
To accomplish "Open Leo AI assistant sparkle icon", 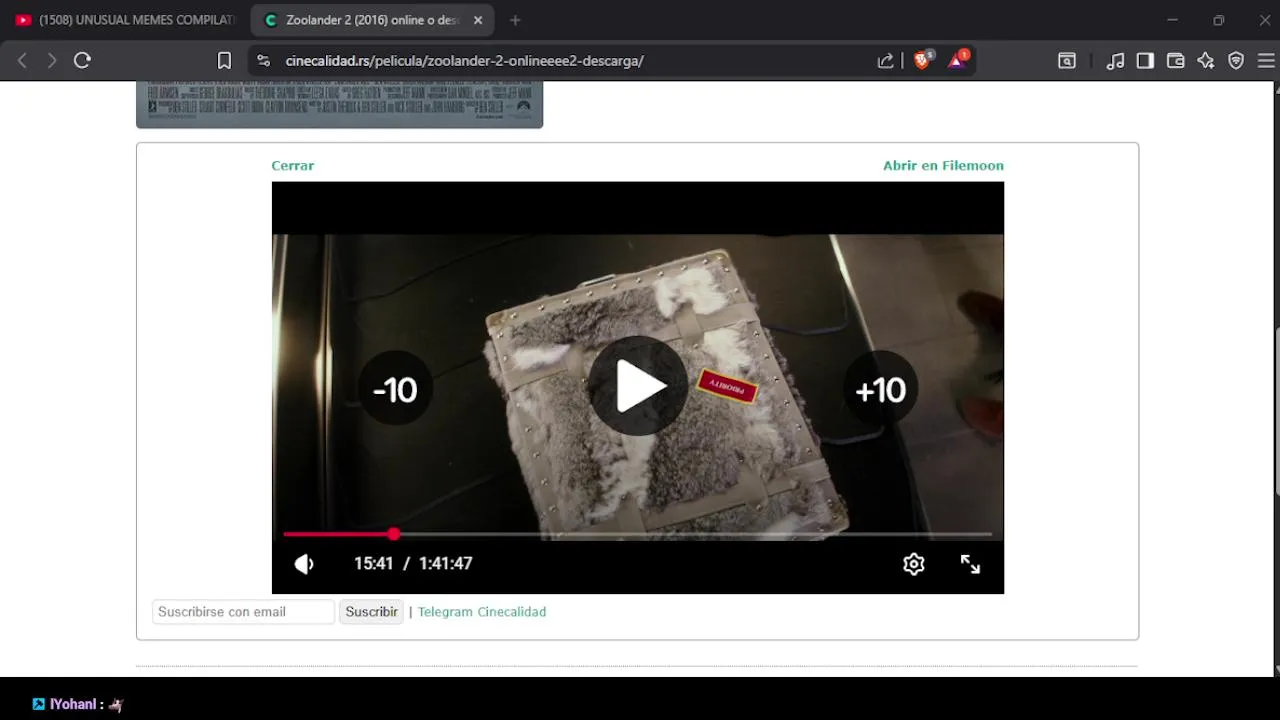I will pos(1206,60).
